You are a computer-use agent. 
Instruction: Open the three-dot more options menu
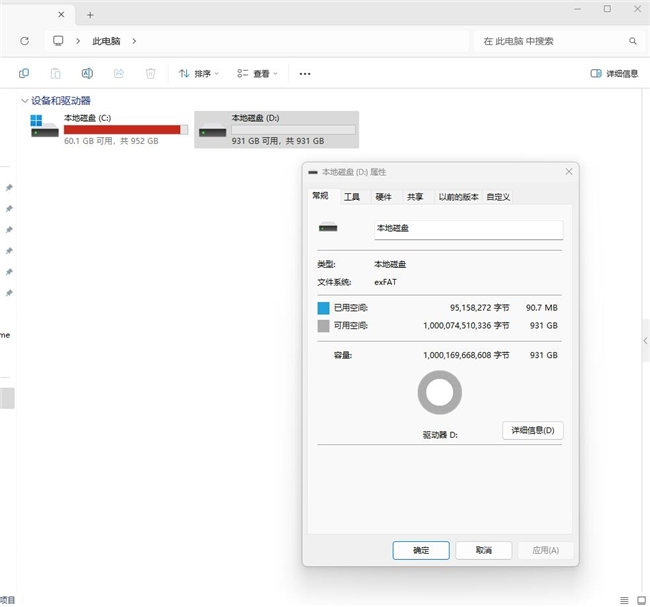[305, 73]
